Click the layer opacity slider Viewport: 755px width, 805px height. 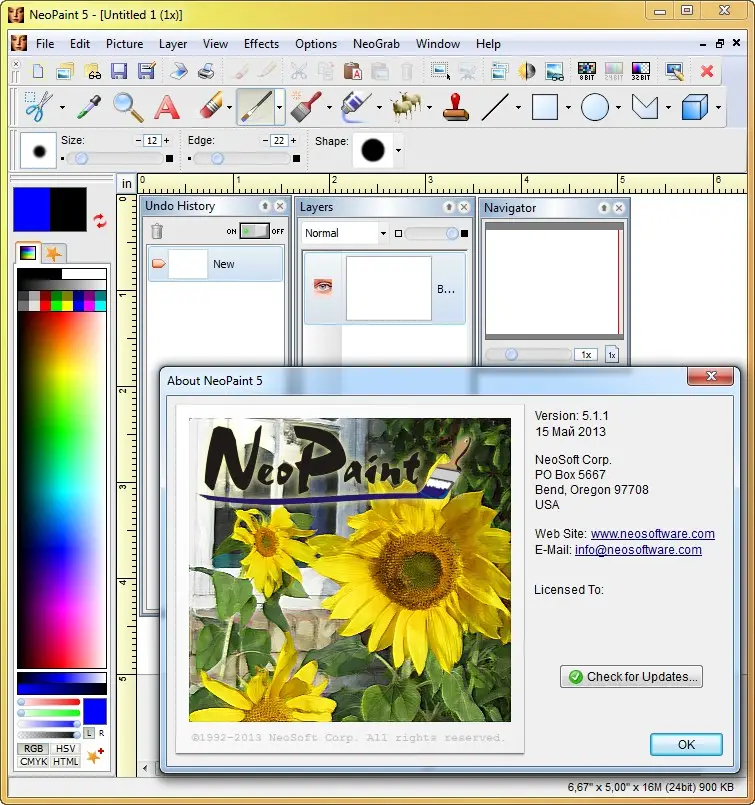431,234
